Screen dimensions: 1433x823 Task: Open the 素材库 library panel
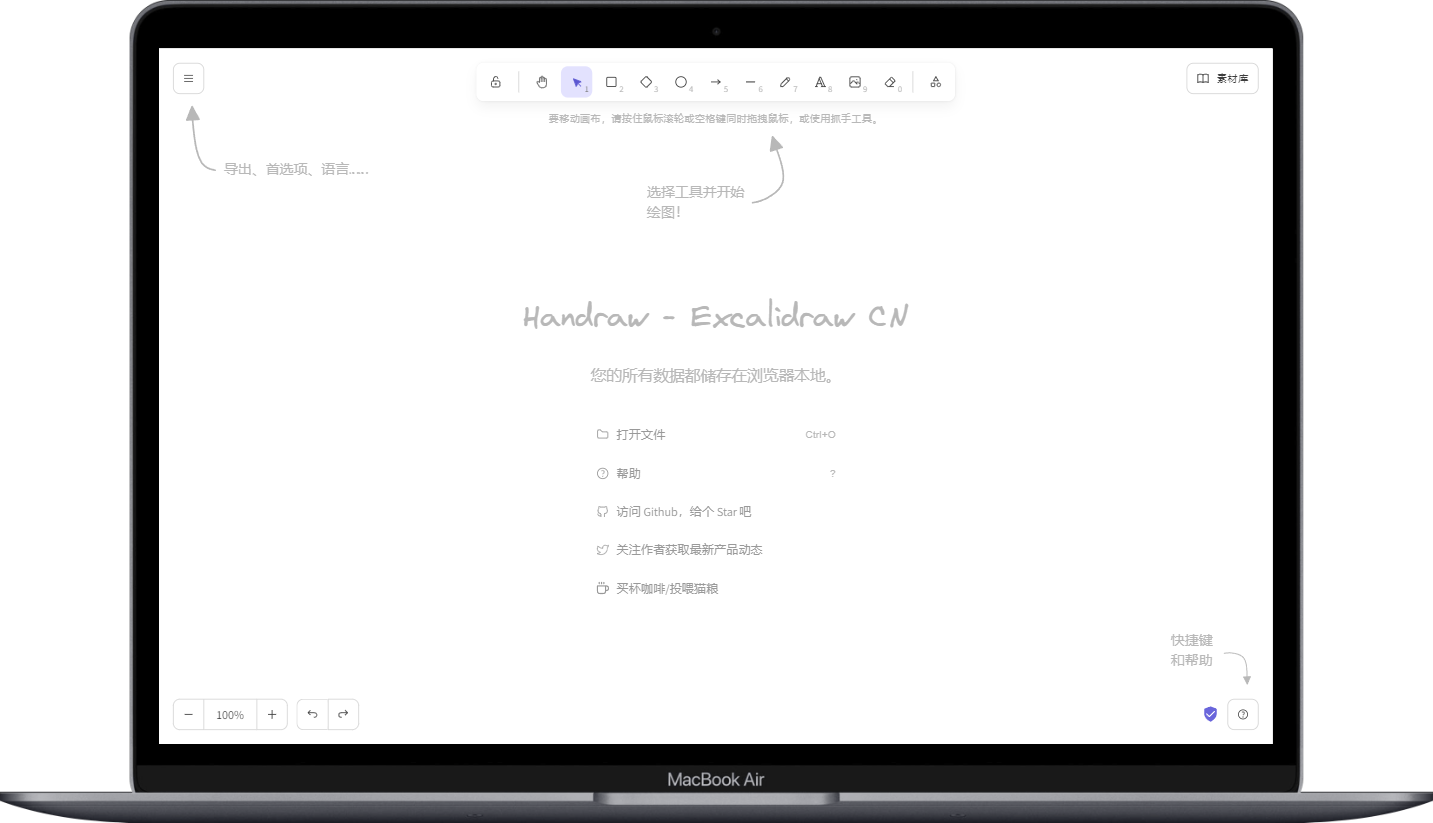tap(1222, 78)
